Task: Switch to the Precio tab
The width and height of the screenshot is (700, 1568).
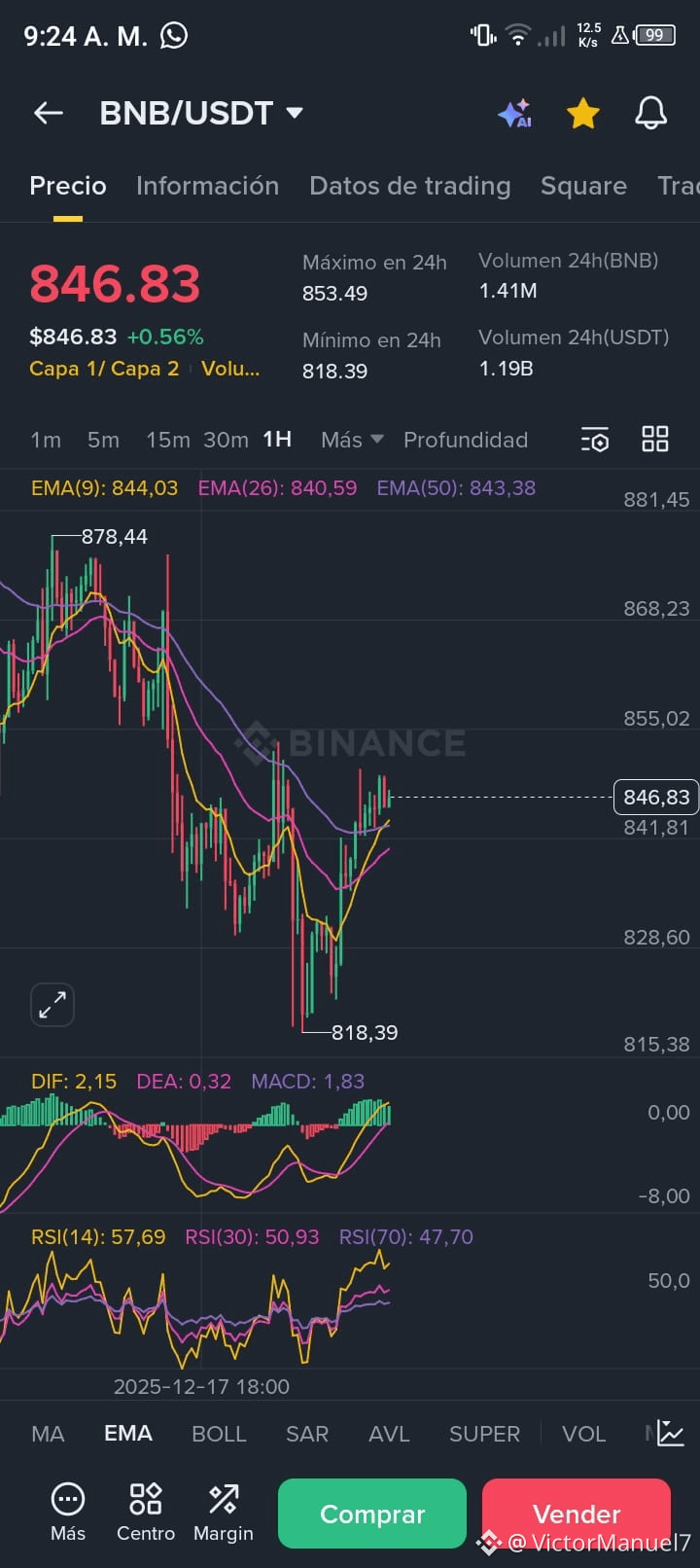Action: pos(68,186)
